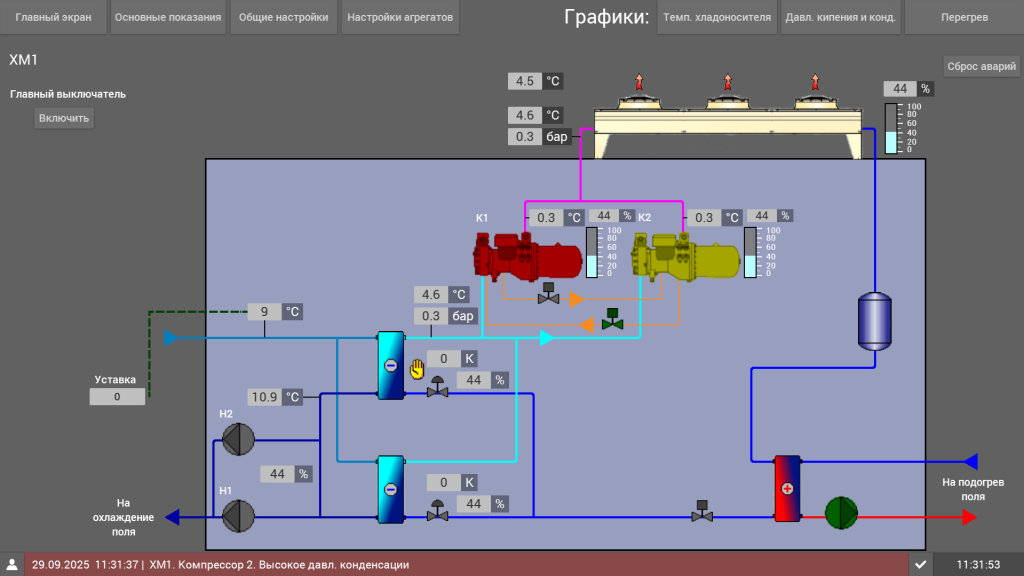The width and height of the screenshot is (1024, 576).
Task: Click the pump Н2 icon
Action: point(238,441)
